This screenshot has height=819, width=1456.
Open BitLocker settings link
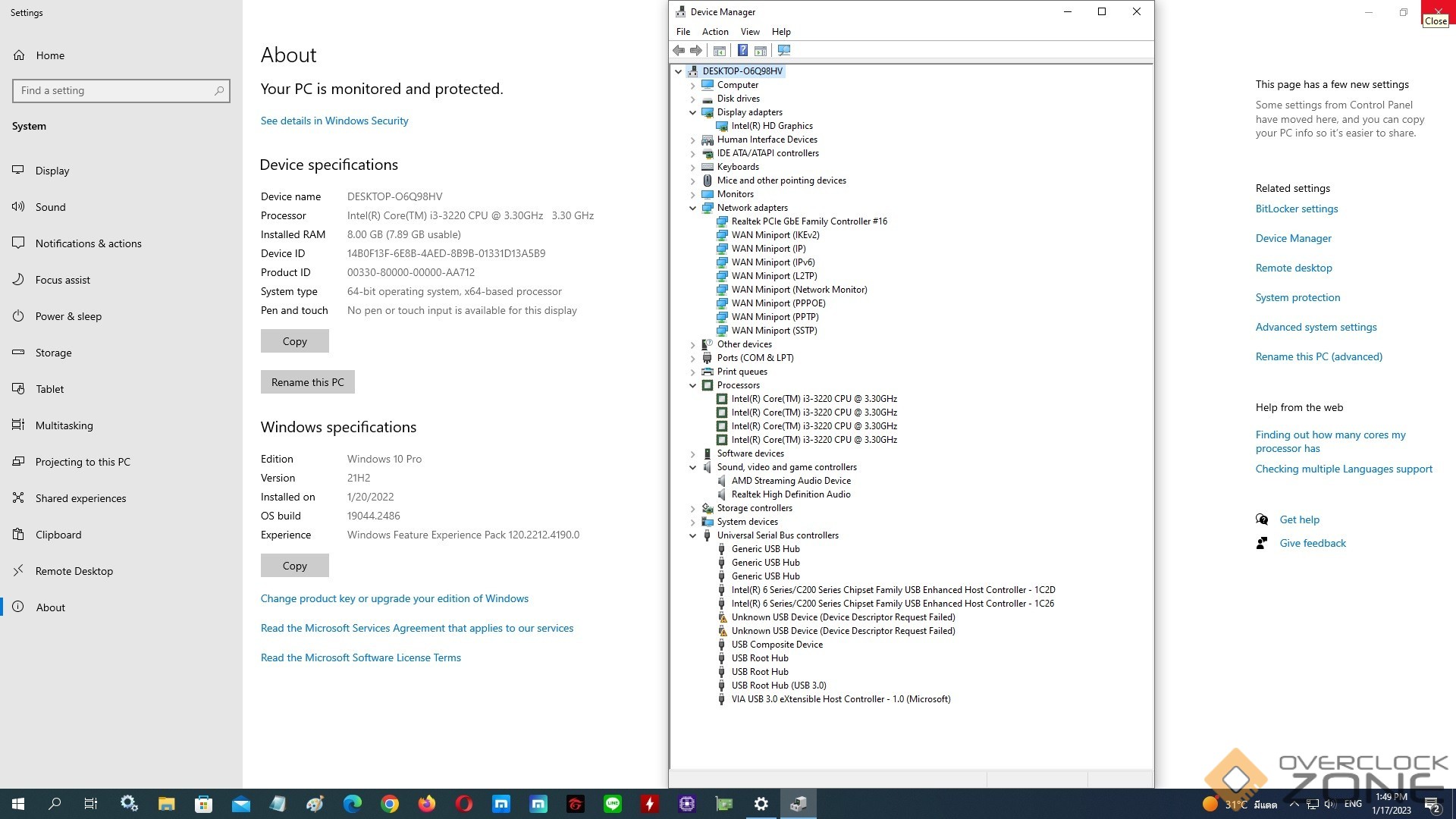[x=1296, y=209]
